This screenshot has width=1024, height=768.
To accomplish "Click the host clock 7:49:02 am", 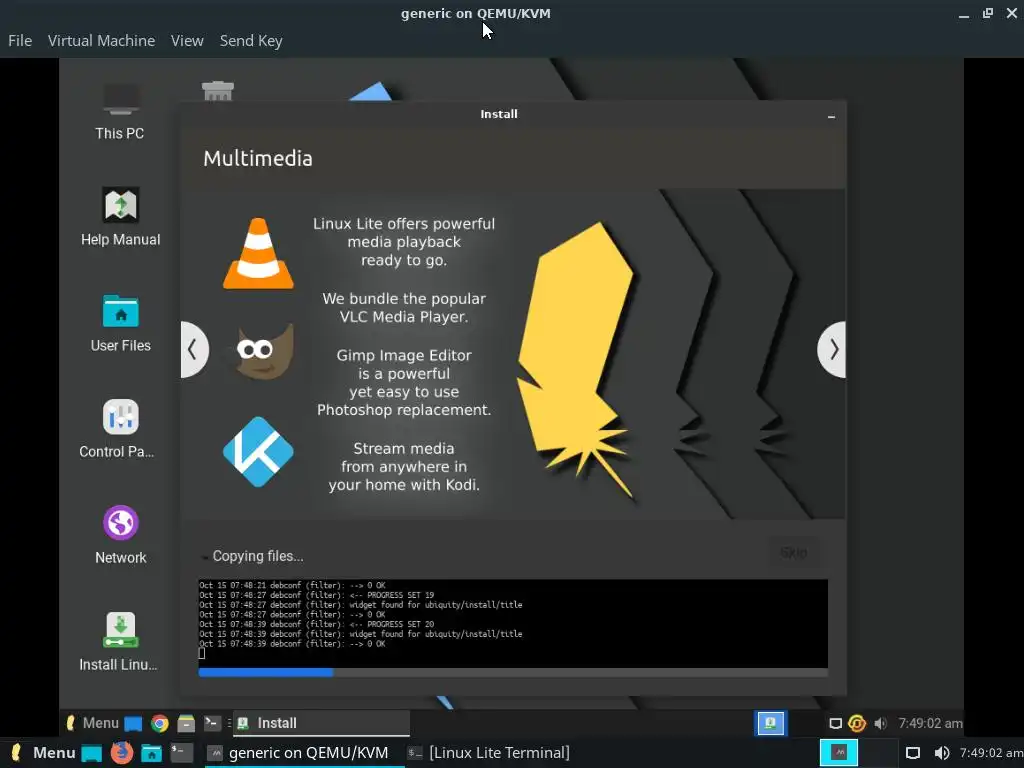I will click(991, 753).
